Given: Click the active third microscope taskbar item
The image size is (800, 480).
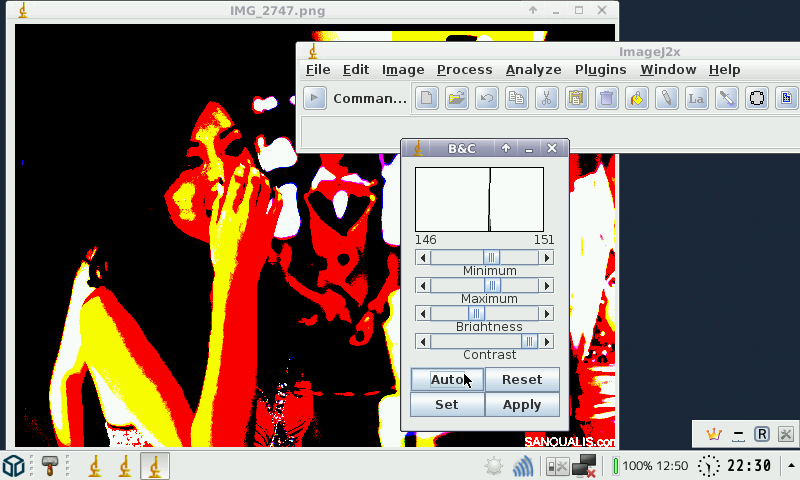Looking at the screenshot, I should pyautogui.click(x=155, y=466).
